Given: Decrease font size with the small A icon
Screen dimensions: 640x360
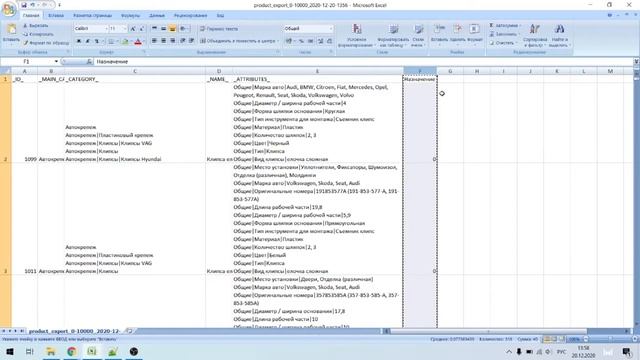Looking at the screenshot, I should (x=142, y=29).
